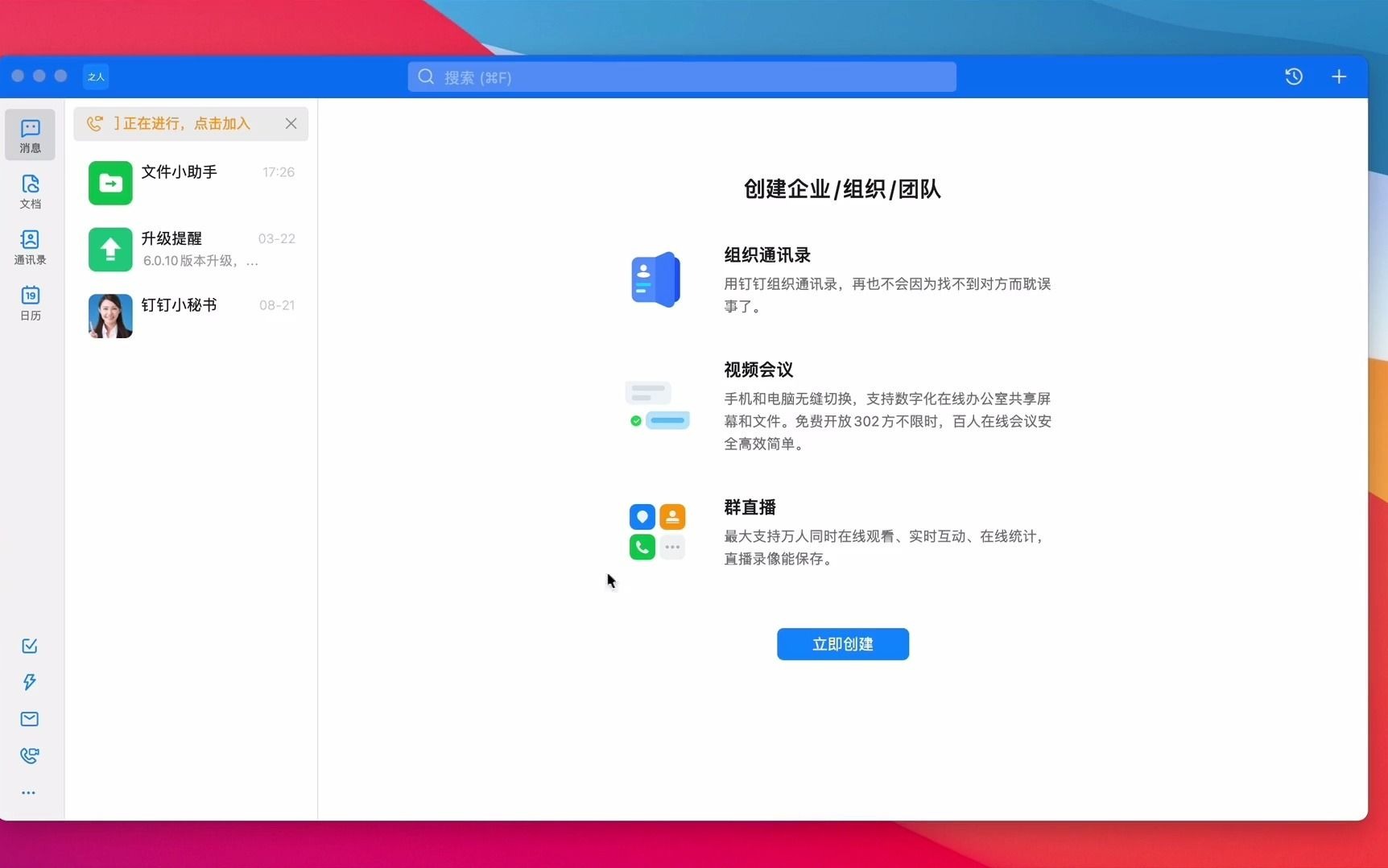Open the Contacts (通讯录) sidebar tab
This screenshot has height=868, width=1388.
tap(30, 247)
